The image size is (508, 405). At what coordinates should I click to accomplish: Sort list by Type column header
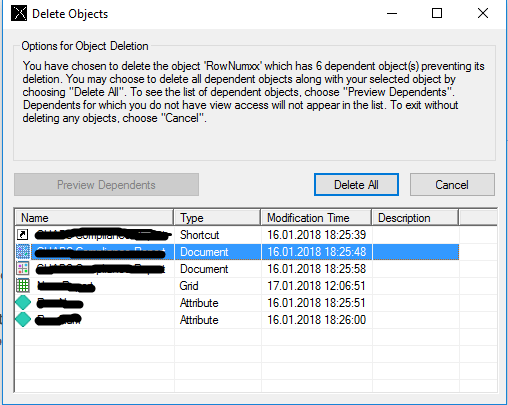coord(217,218)
